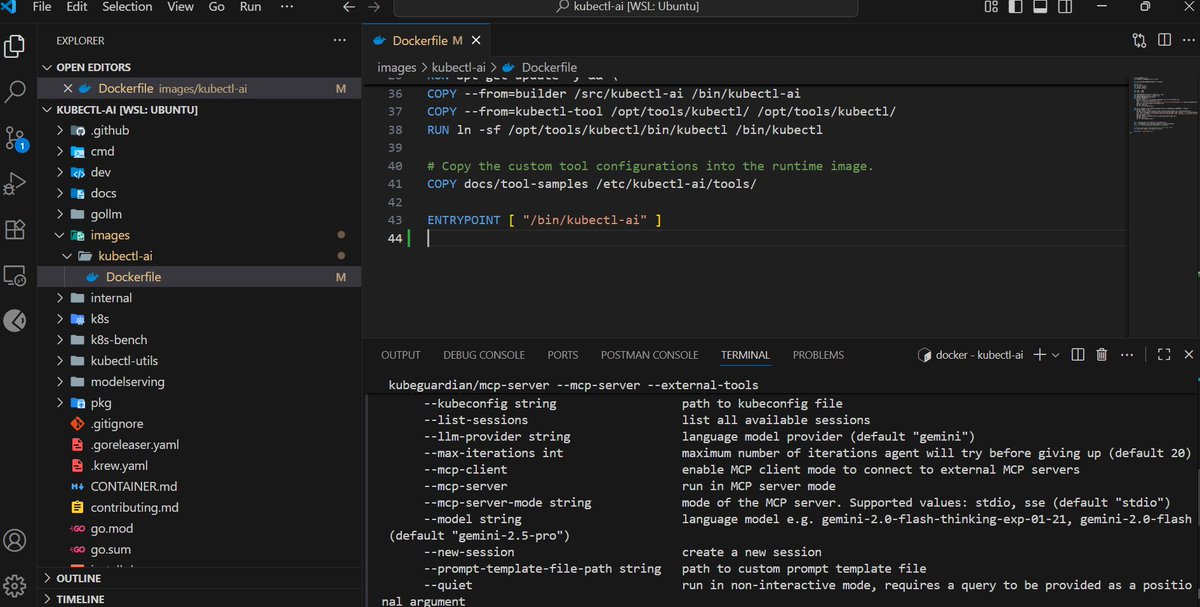This screenshot has height=607, width=1200.
Task: Open Source Control in the activity bar
Action: click(15, 135)
